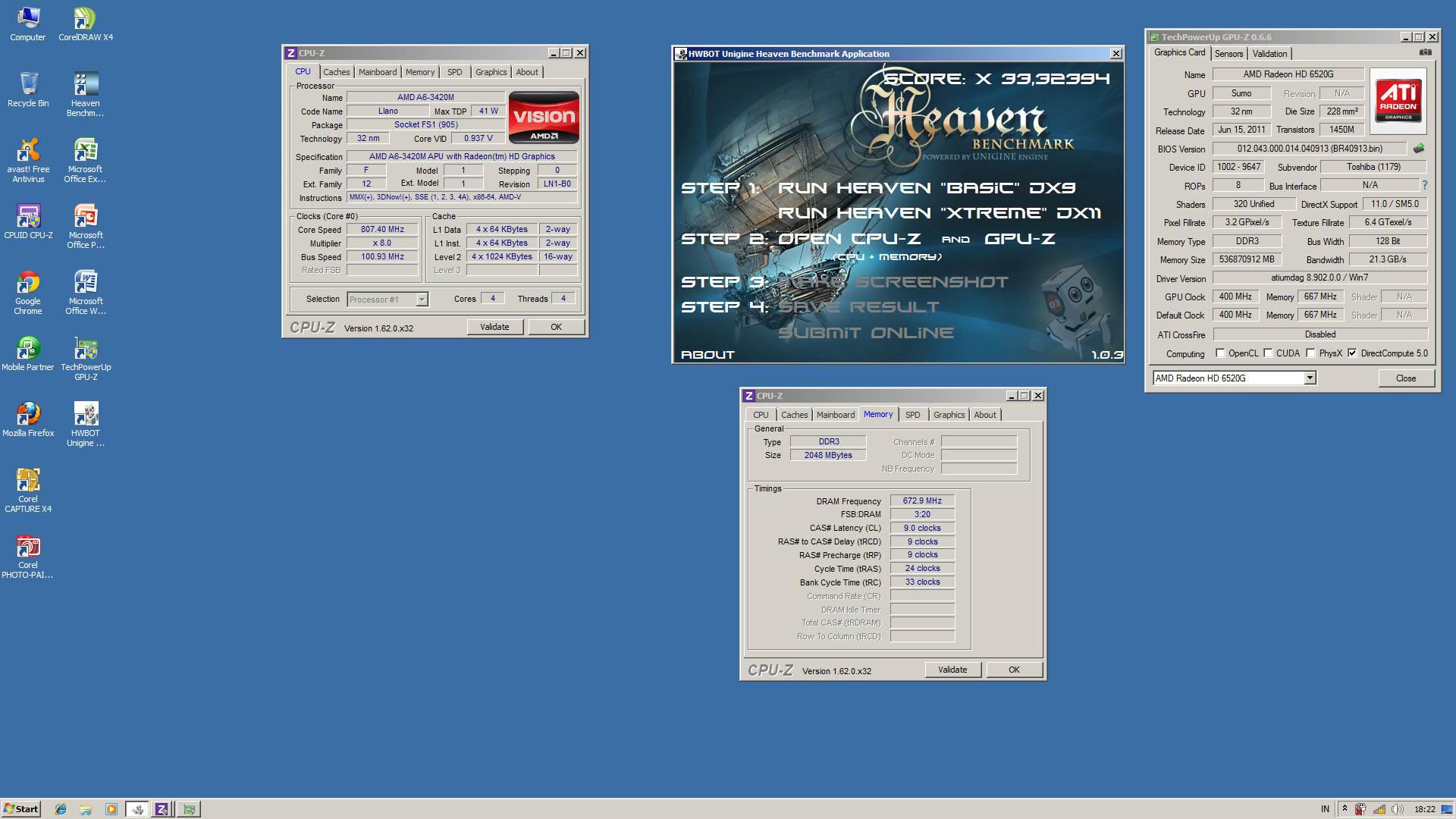Click OK in lower CPU-Z window
This screenshot has height=819, width=1456.
pos(1014,670)
